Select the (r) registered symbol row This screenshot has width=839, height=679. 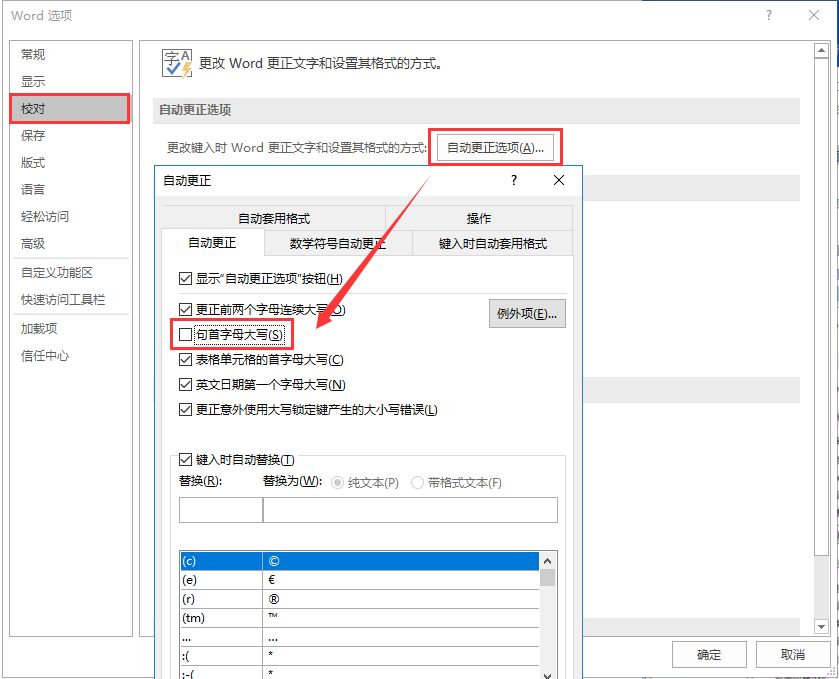(x=360, y=599)
